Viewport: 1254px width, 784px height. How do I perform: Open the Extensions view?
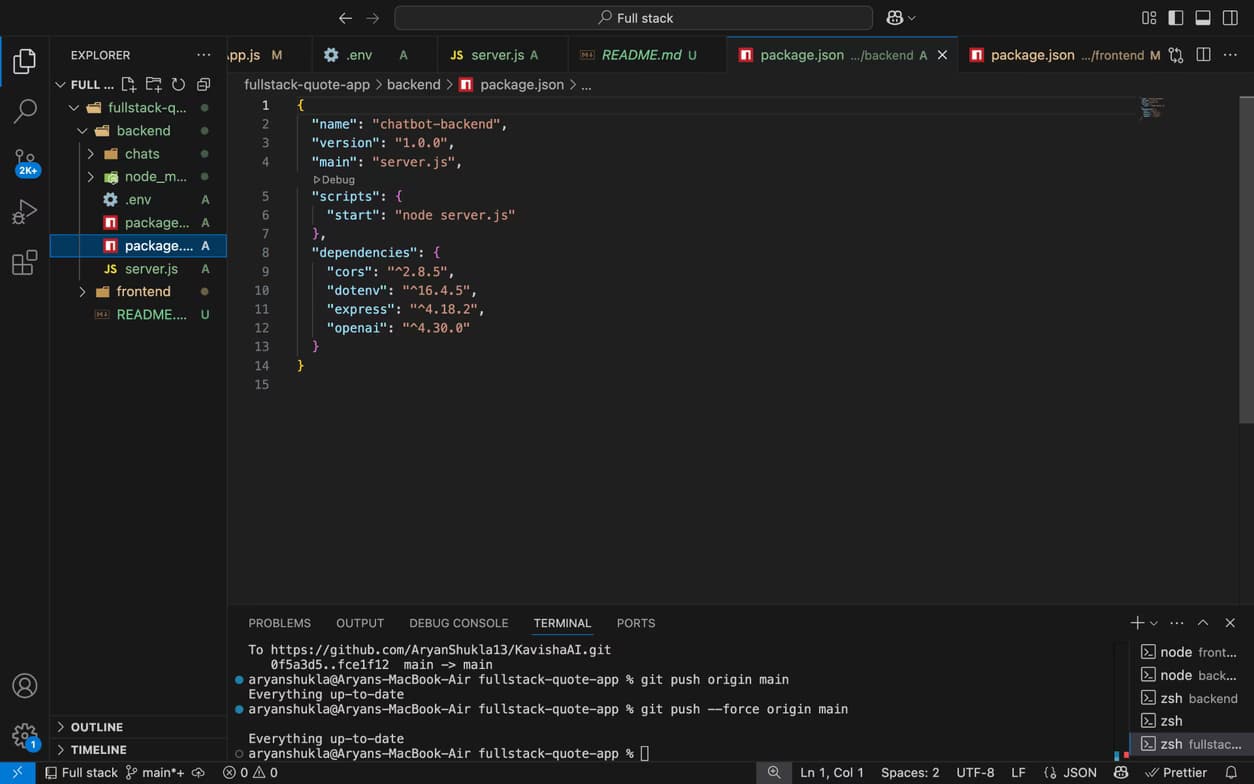coord(25,263)
